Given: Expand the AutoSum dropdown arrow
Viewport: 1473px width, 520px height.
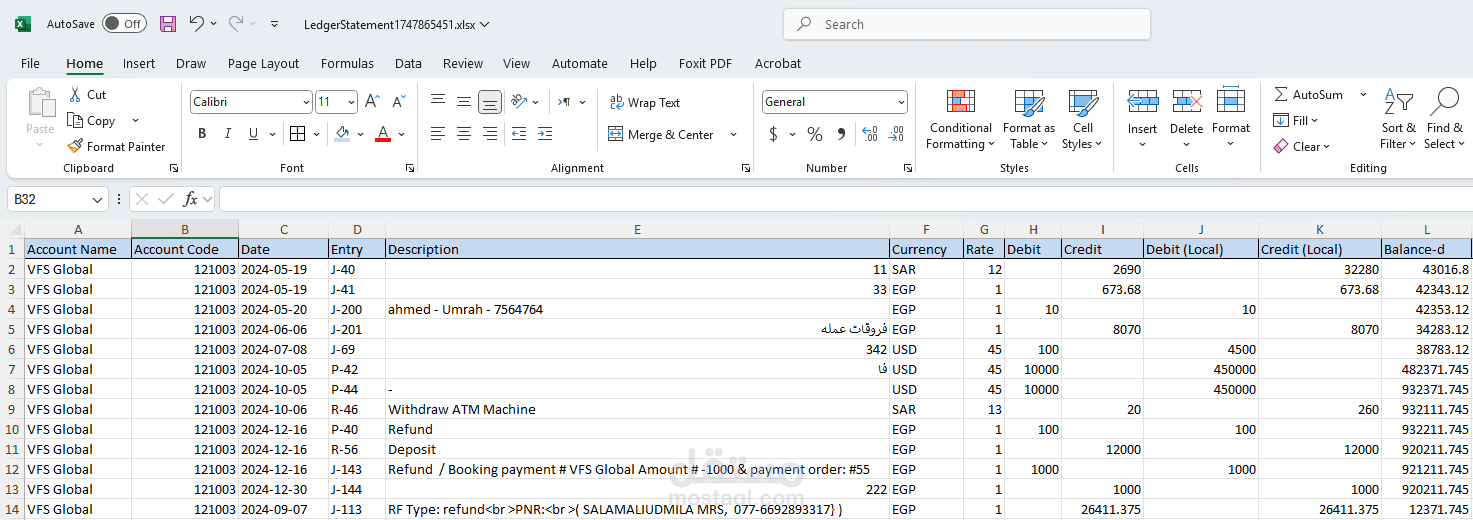Looking at the screenshot, I should (x=1362, y=94).
